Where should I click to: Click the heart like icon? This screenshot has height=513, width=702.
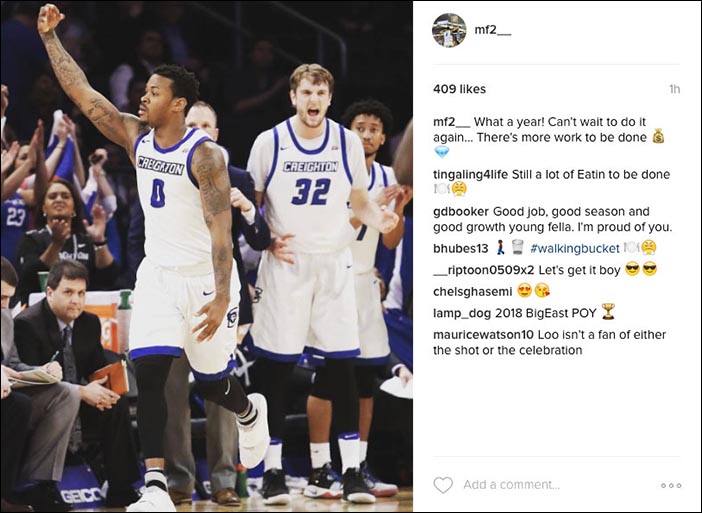[x=443, y=485]
